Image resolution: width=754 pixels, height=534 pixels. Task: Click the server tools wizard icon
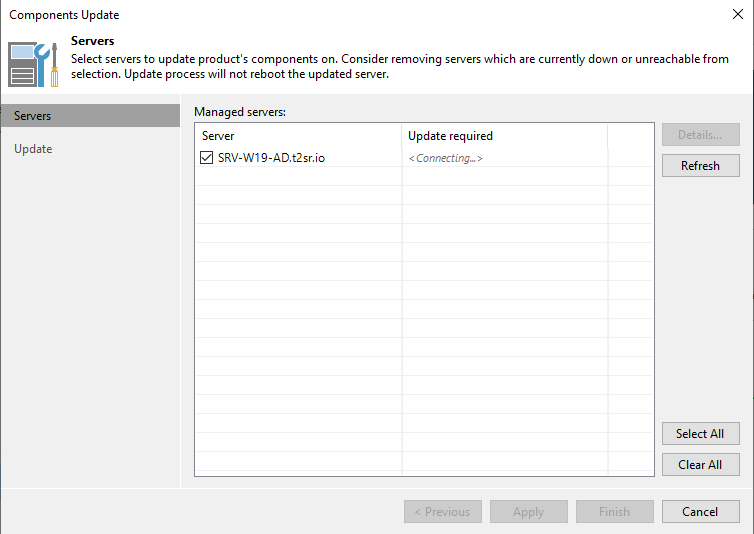(33, 64)
